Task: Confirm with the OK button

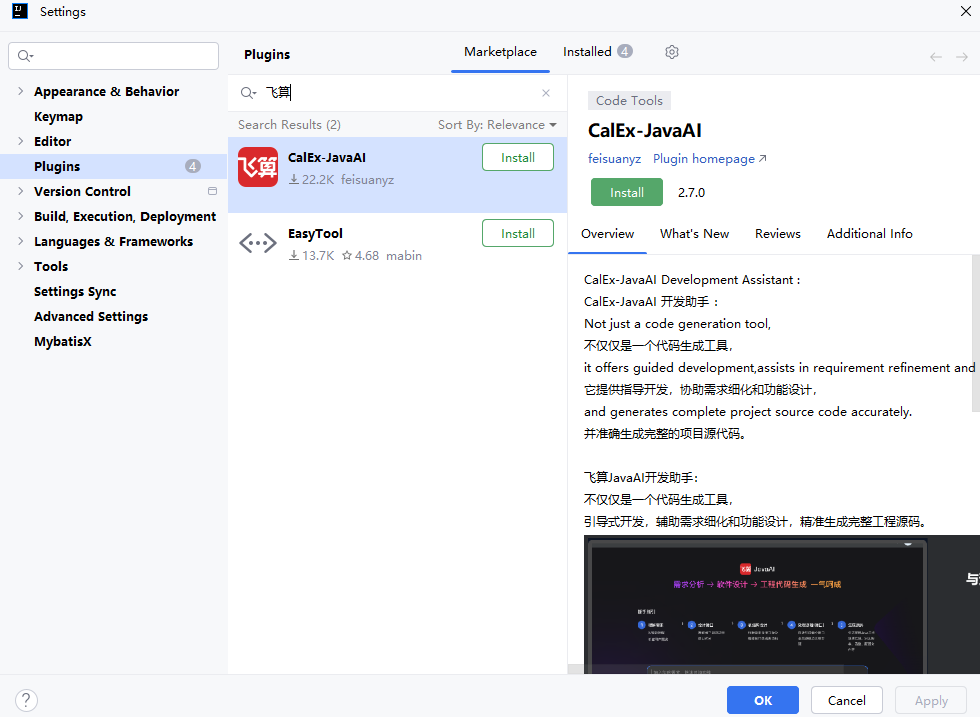Action: point(762,700)
